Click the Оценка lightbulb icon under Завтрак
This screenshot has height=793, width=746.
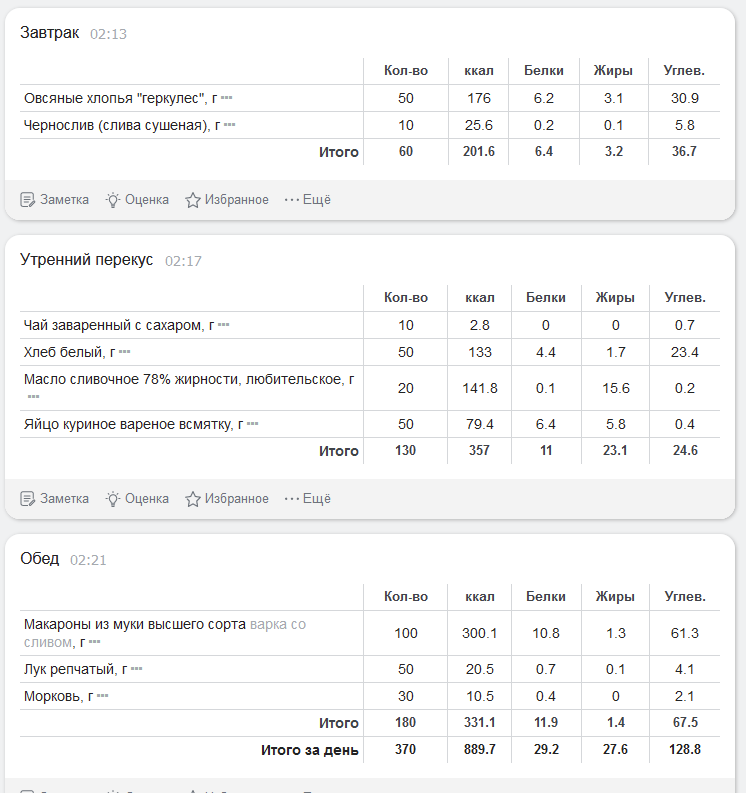(113, 200)
